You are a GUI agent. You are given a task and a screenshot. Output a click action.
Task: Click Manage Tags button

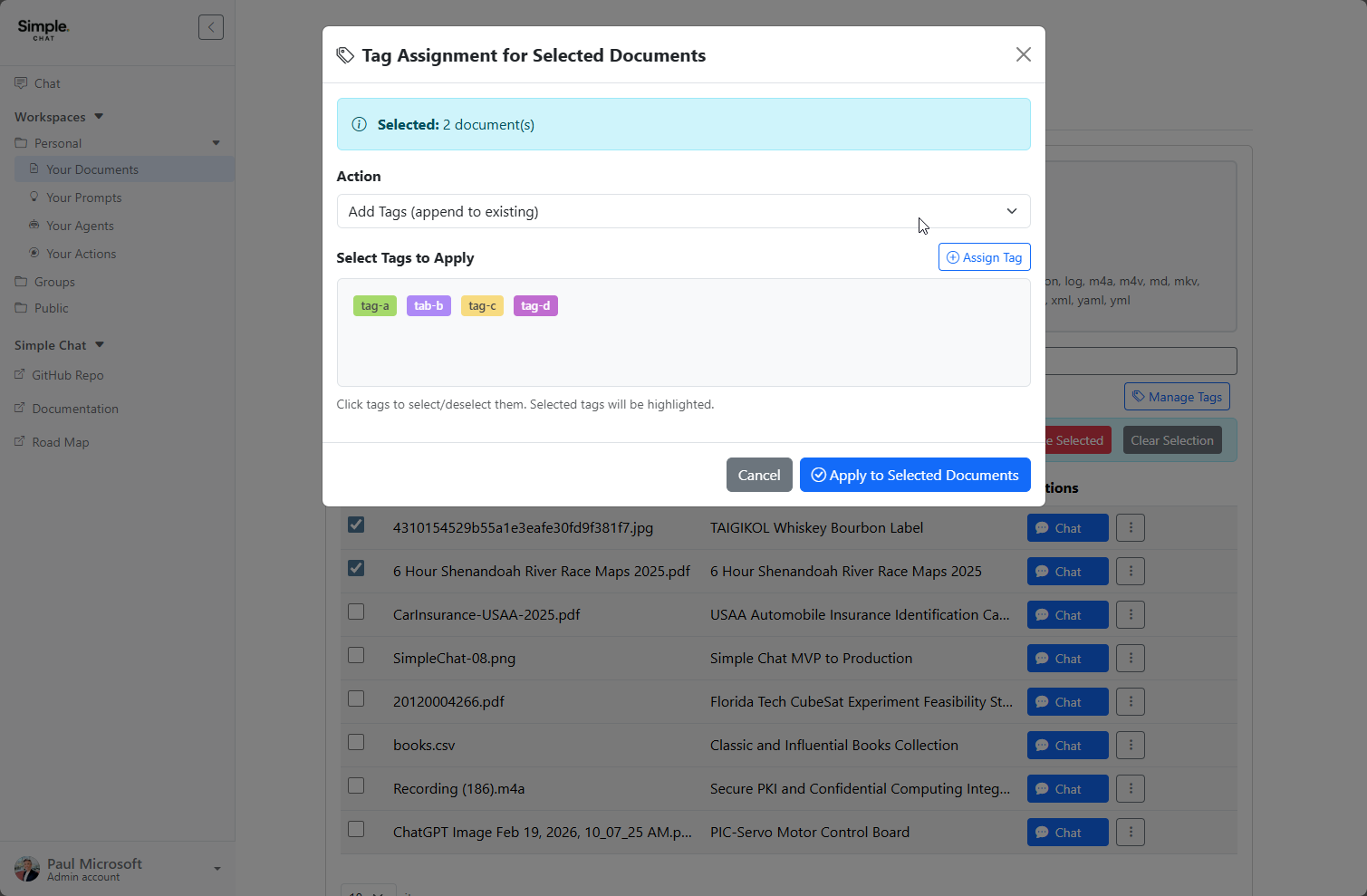(1177, 397)
